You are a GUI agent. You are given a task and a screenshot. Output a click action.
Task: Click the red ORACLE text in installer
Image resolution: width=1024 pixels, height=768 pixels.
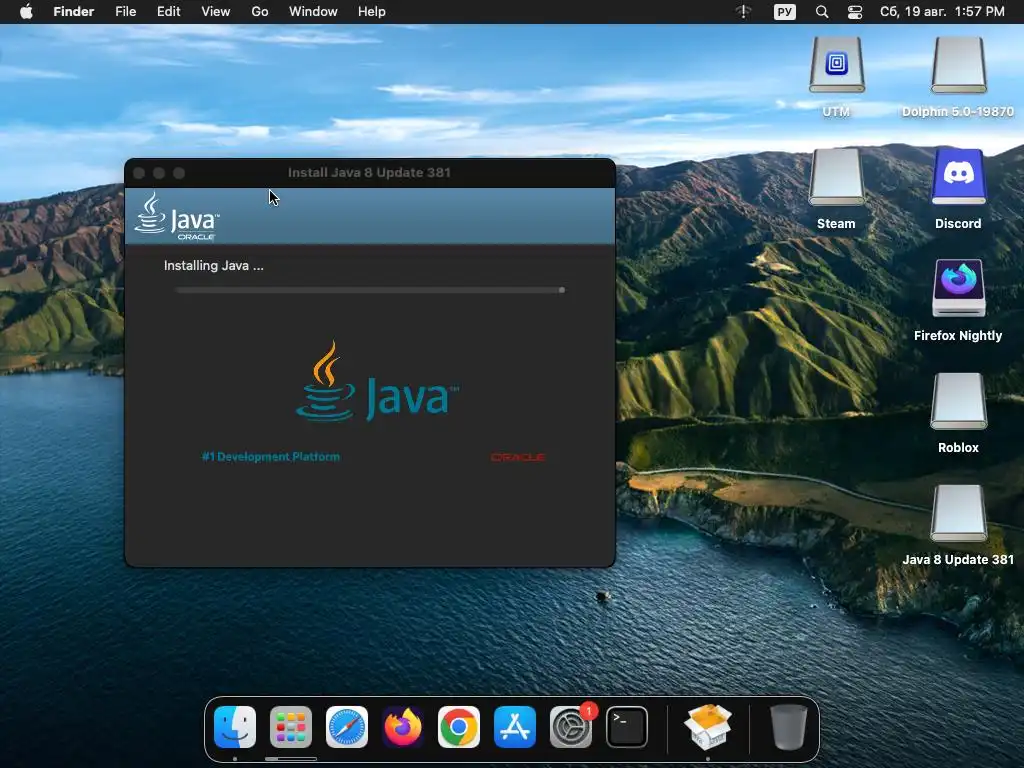(x=518, y=457)
